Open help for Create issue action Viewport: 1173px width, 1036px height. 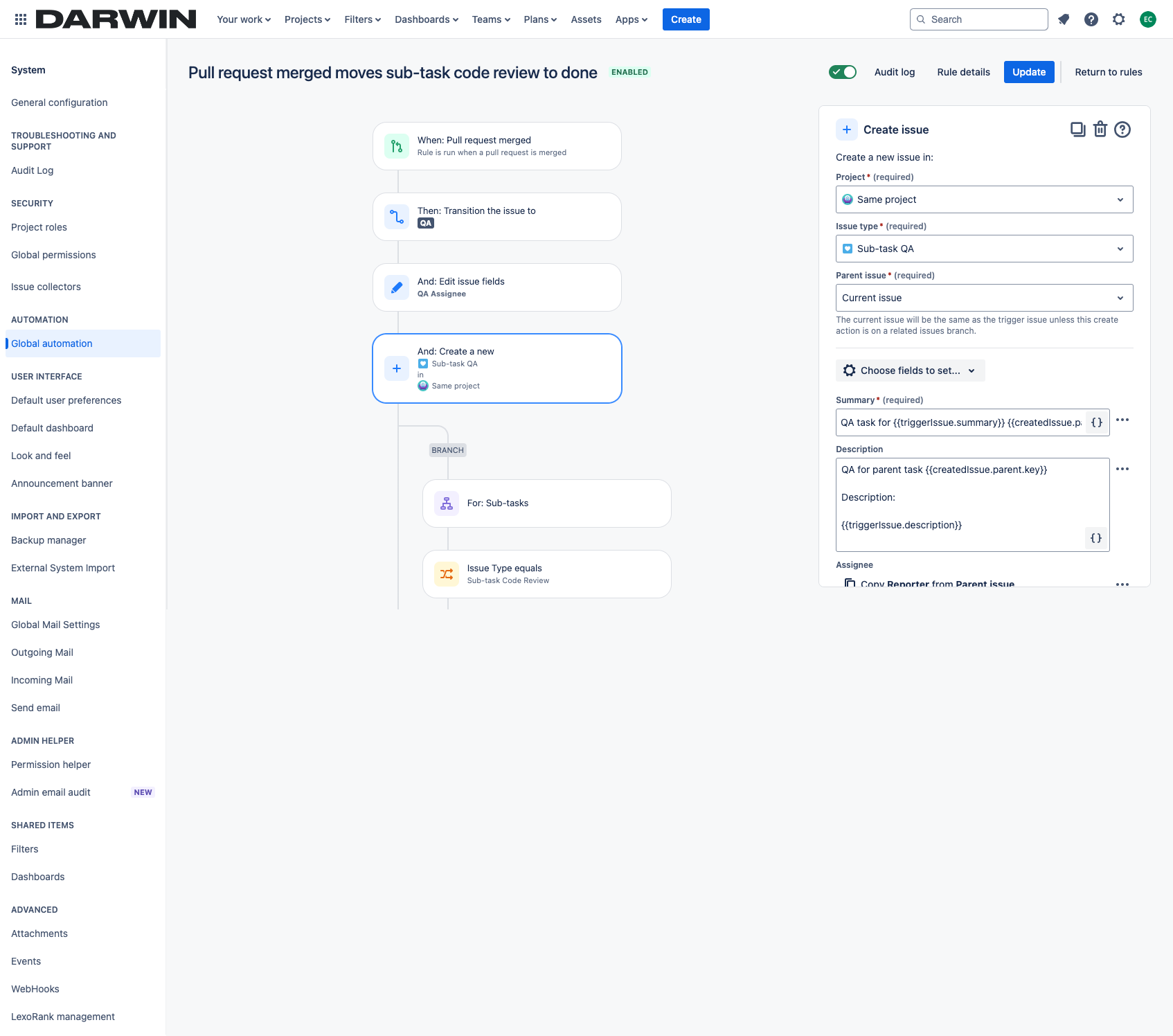tap(1122, 129)
